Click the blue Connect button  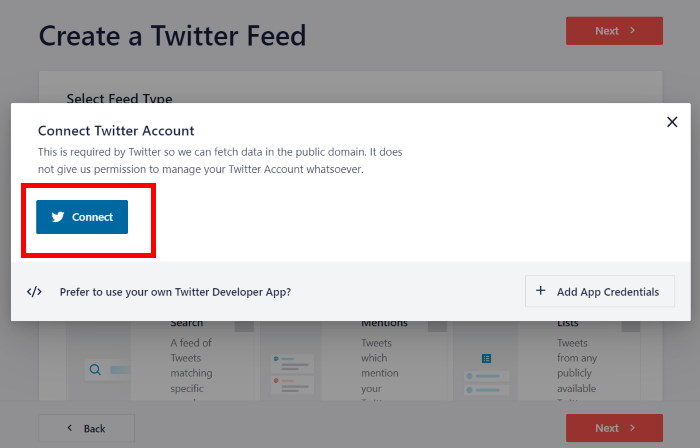[x=82, y=217]
